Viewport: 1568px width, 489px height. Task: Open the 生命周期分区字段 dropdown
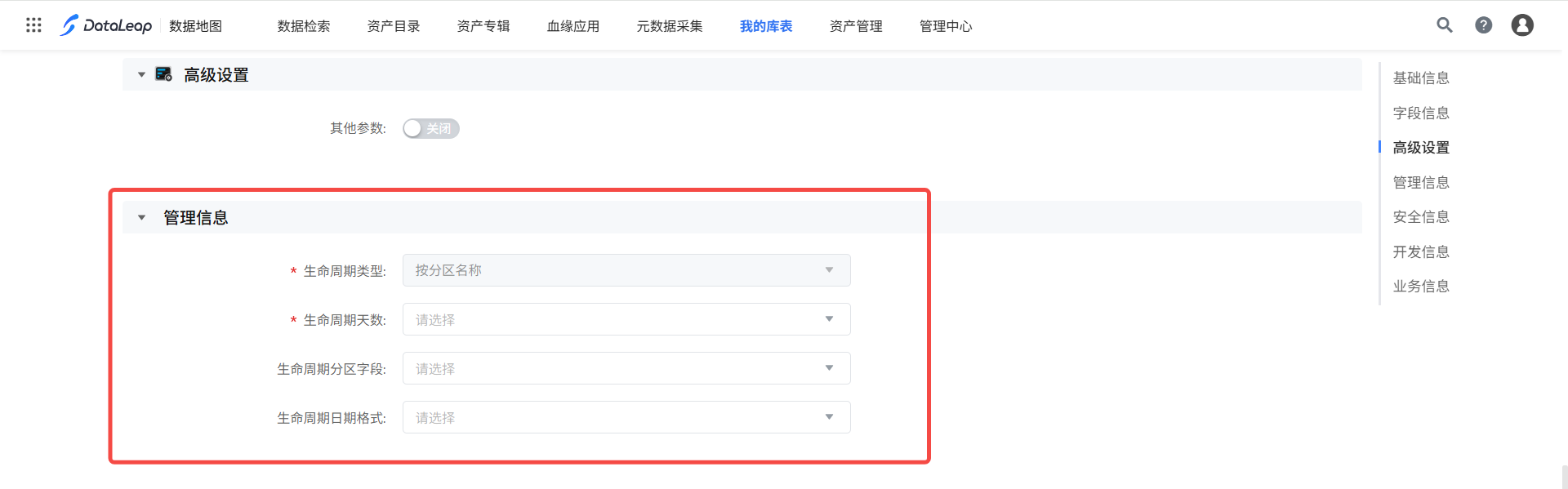click(626, 368)
